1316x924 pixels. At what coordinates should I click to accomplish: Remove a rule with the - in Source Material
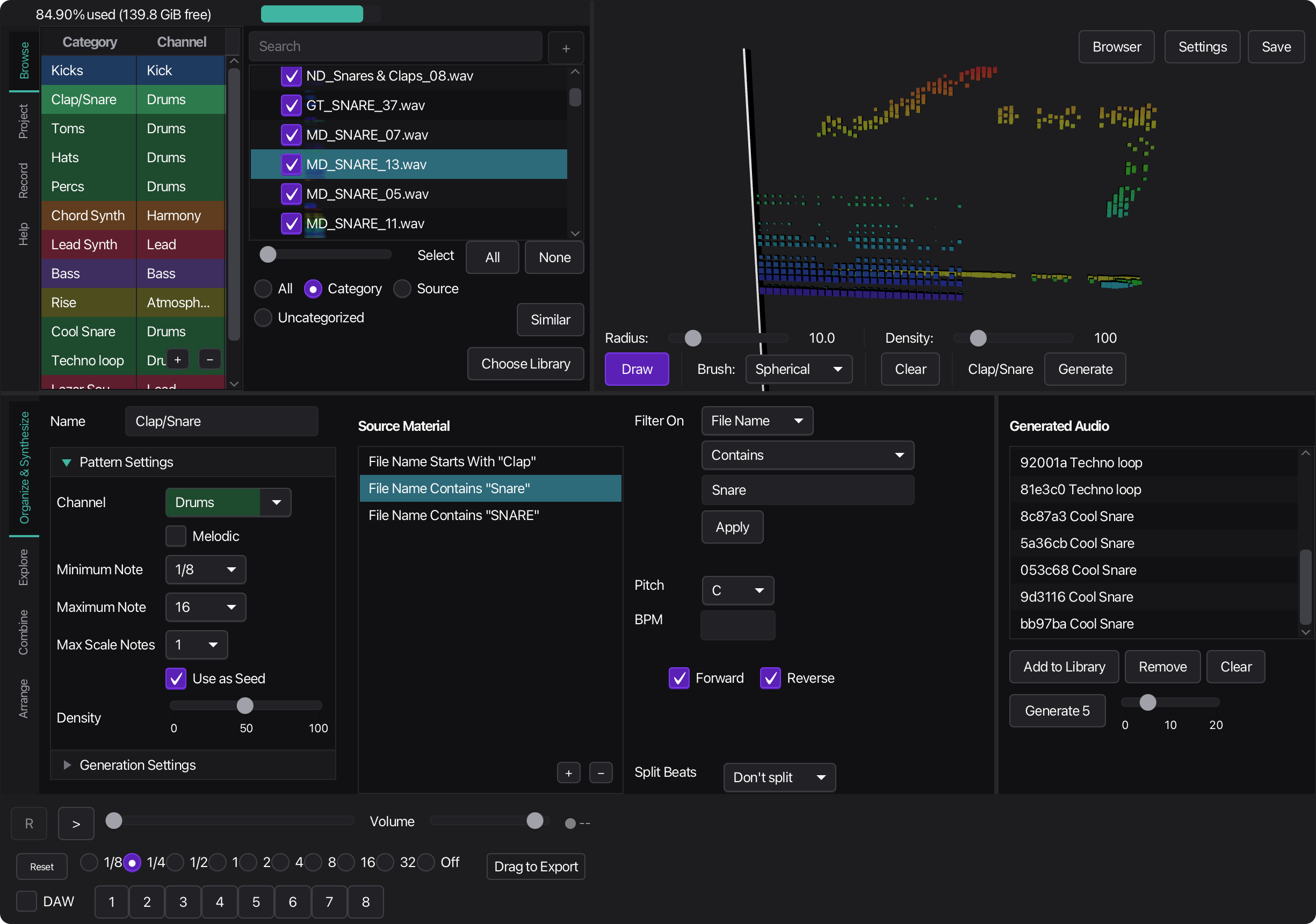(x=601, y=773)
